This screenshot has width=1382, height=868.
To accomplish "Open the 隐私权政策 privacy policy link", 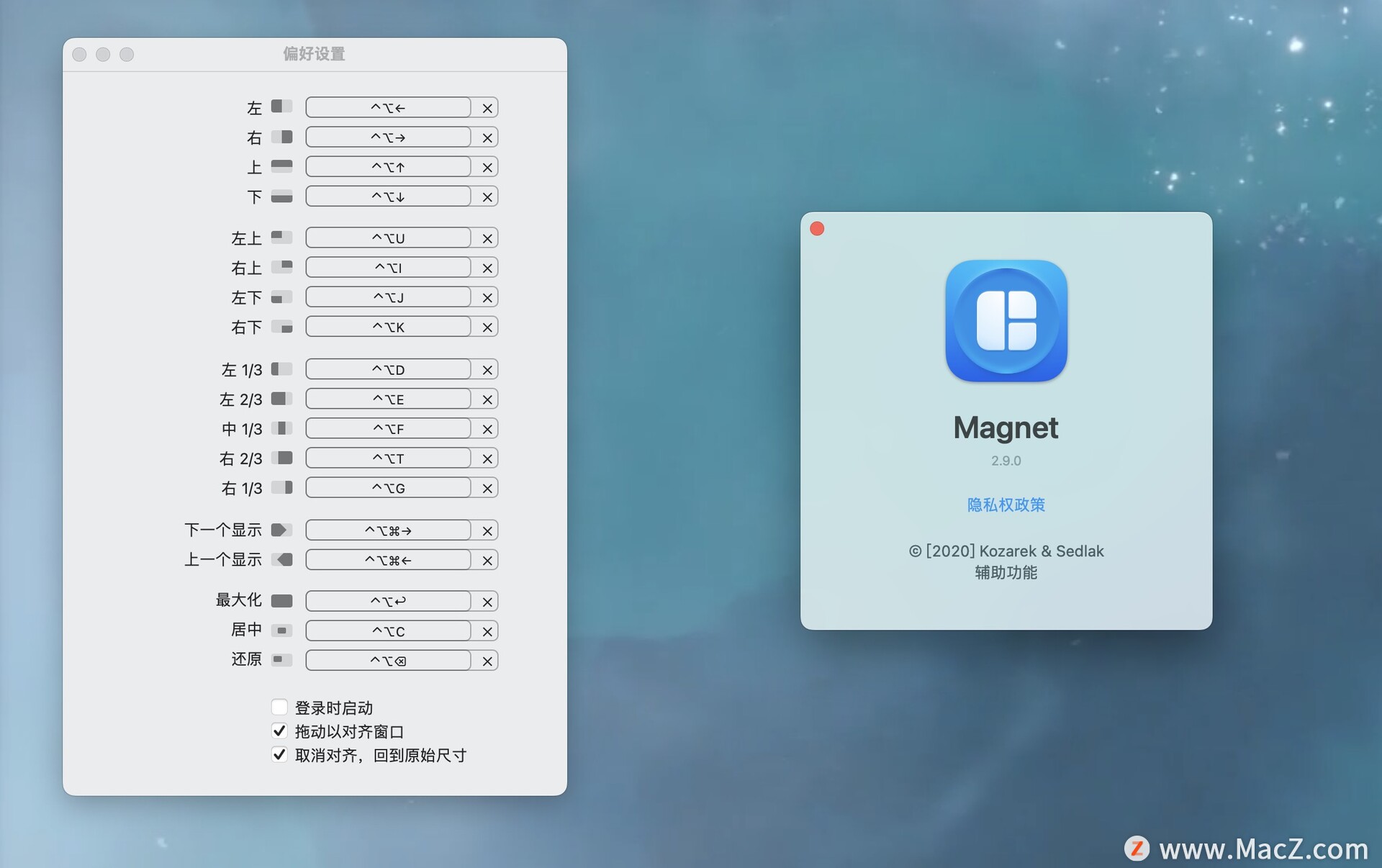I will pos(1005,505).
